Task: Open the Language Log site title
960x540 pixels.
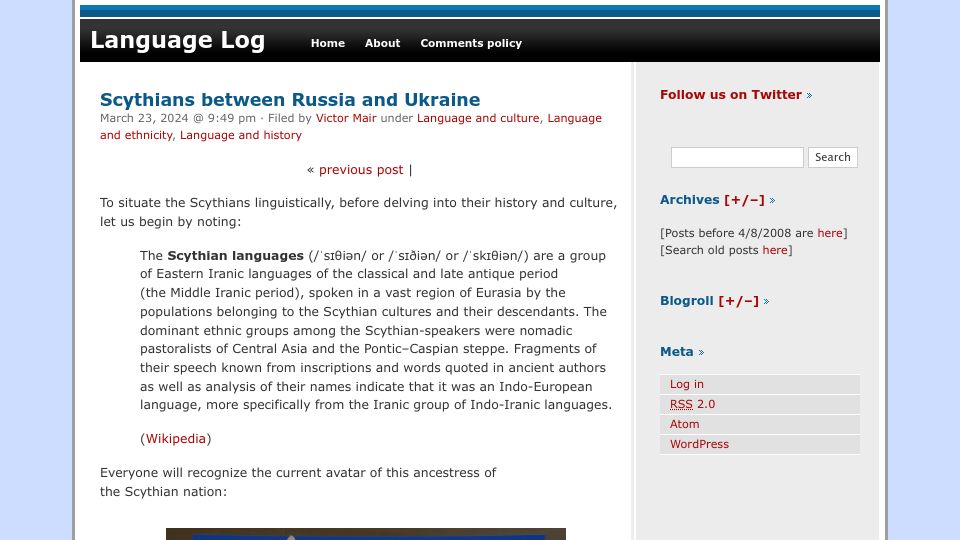Action: pyautogui.click(x=178, y=40)
